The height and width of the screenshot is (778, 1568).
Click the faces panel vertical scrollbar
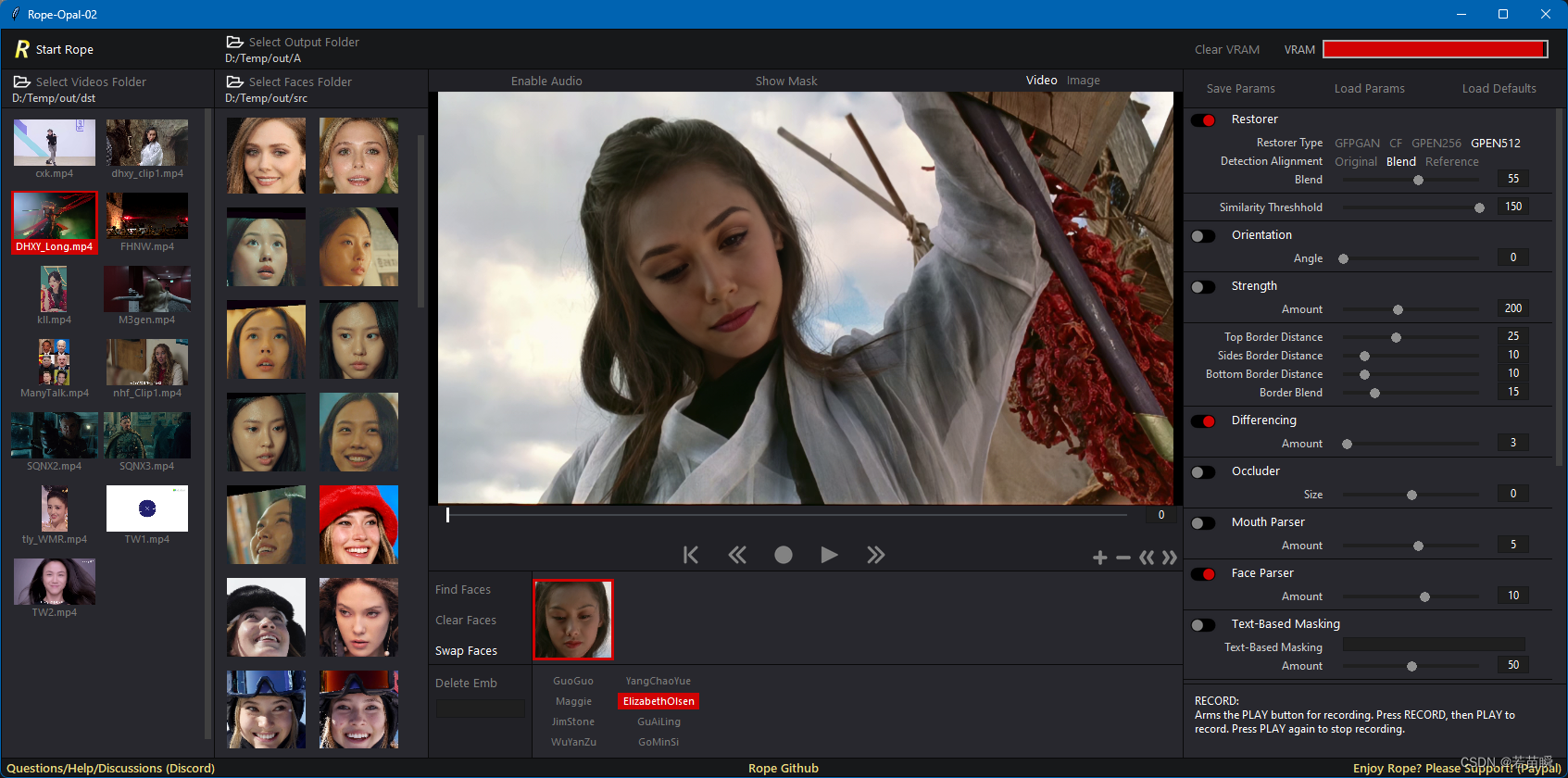click(x=421, y=220)
